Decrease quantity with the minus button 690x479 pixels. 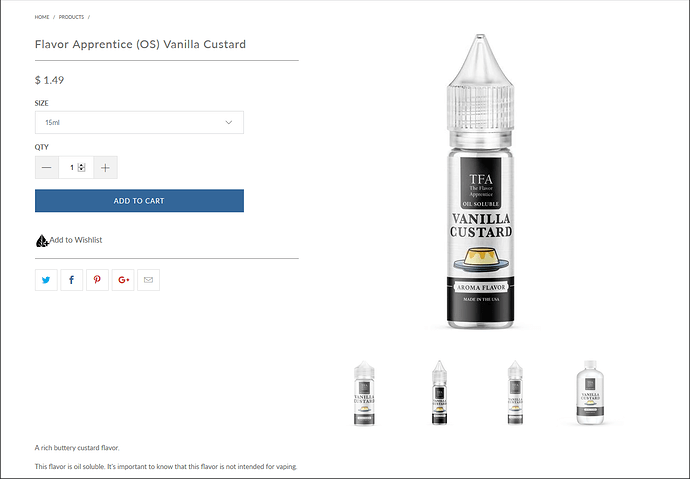(47, 168)
